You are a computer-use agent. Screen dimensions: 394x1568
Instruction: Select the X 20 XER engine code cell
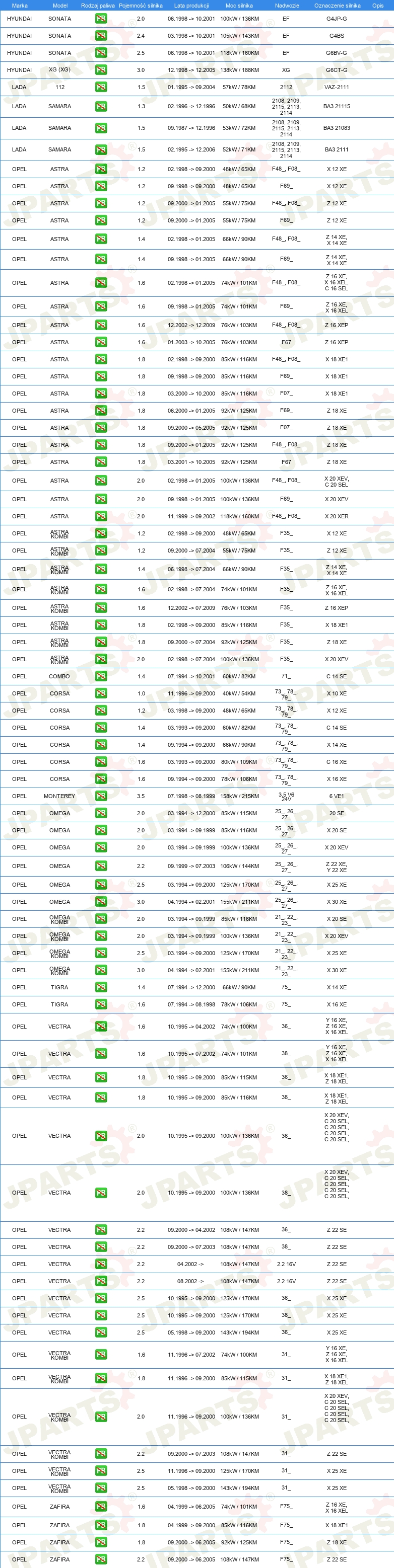[337, 516]
